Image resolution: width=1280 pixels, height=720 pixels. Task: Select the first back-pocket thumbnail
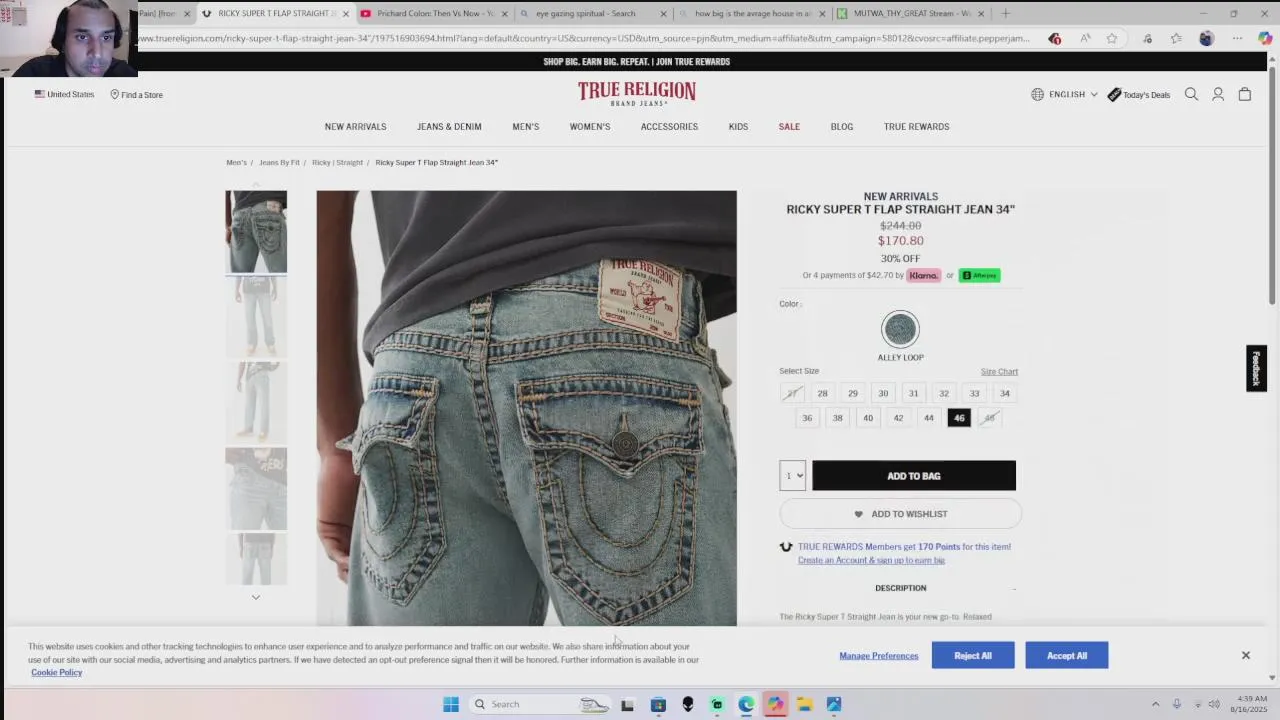pos(256,231)
